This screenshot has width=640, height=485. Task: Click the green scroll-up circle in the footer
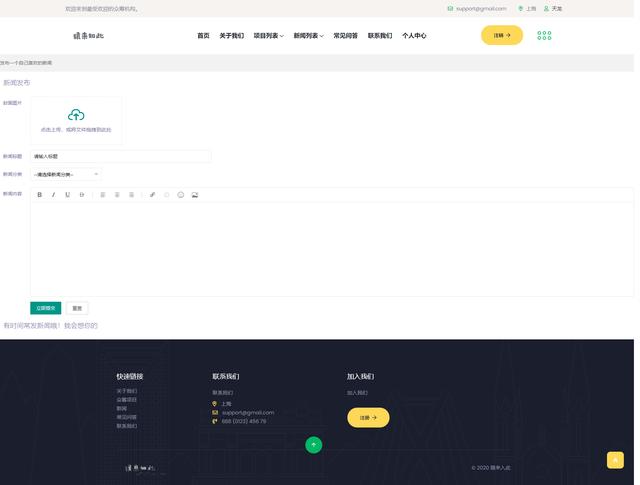313,445
